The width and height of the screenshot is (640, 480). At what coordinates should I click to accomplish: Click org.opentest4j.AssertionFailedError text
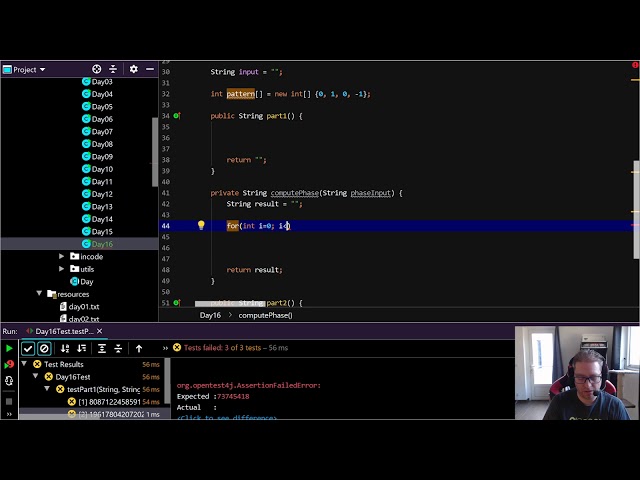(x=249, y=385)
